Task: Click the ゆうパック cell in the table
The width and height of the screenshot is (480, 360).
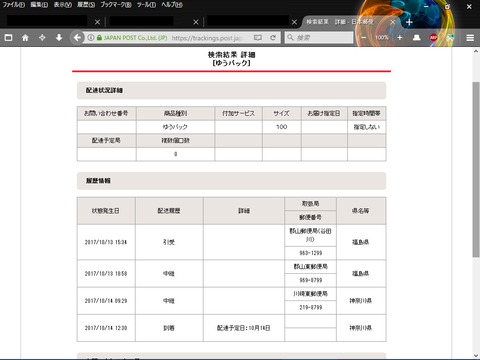Action: (x=175, y=127)
